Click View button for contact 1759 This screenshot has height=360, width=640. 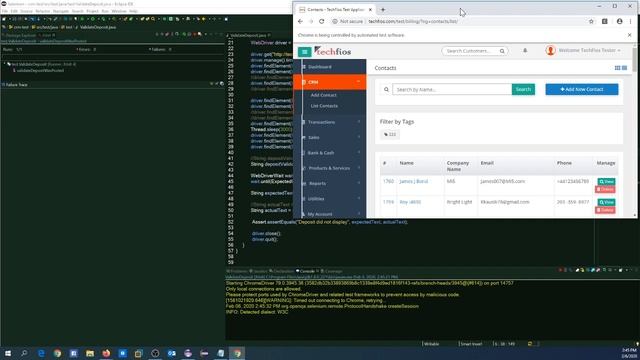point(606,202)
